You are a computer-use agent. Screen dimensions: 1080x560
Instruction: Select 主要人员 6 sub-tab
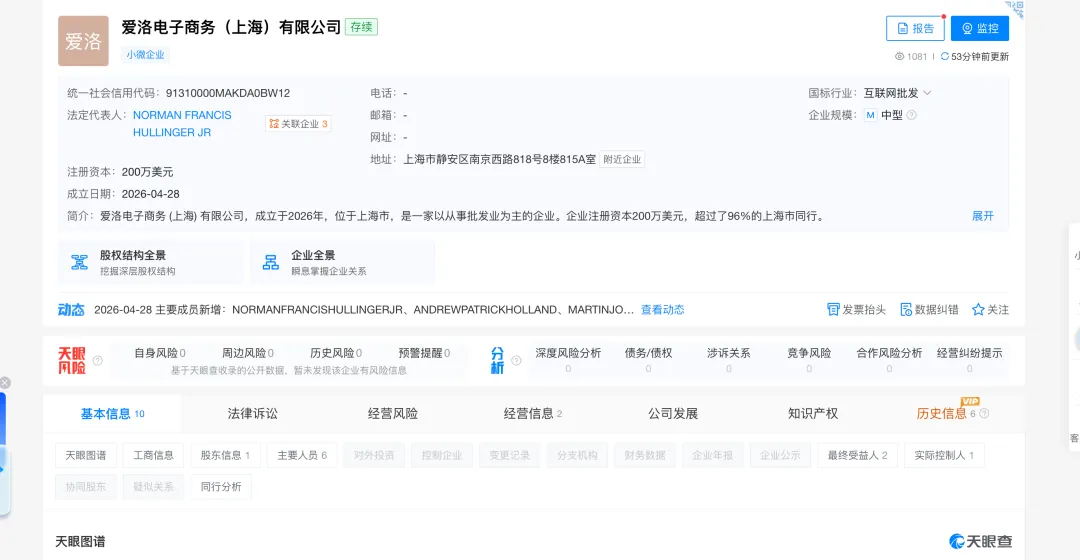pos(302,455)
